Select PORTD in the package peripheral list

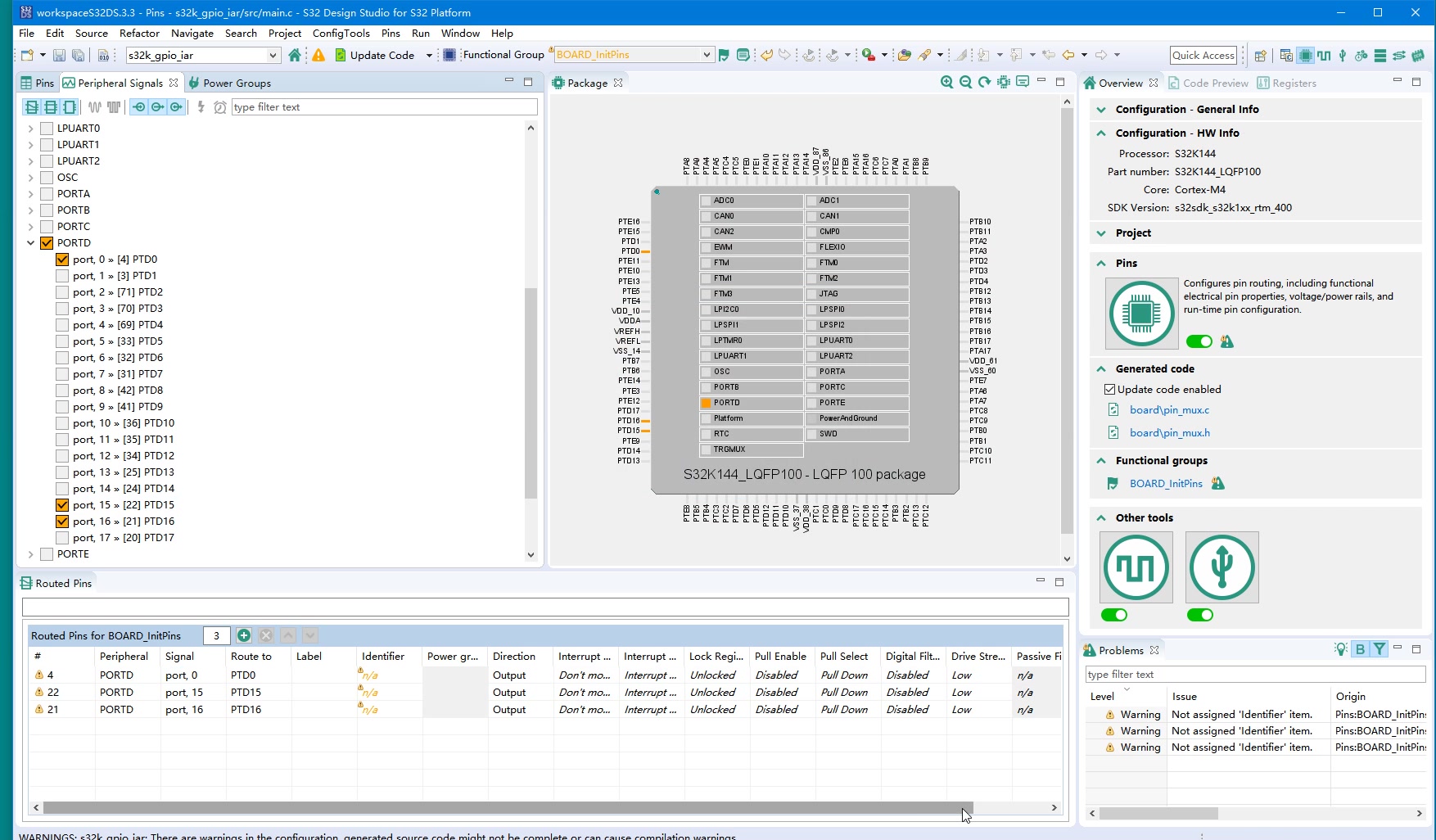[x=752, y=403]
